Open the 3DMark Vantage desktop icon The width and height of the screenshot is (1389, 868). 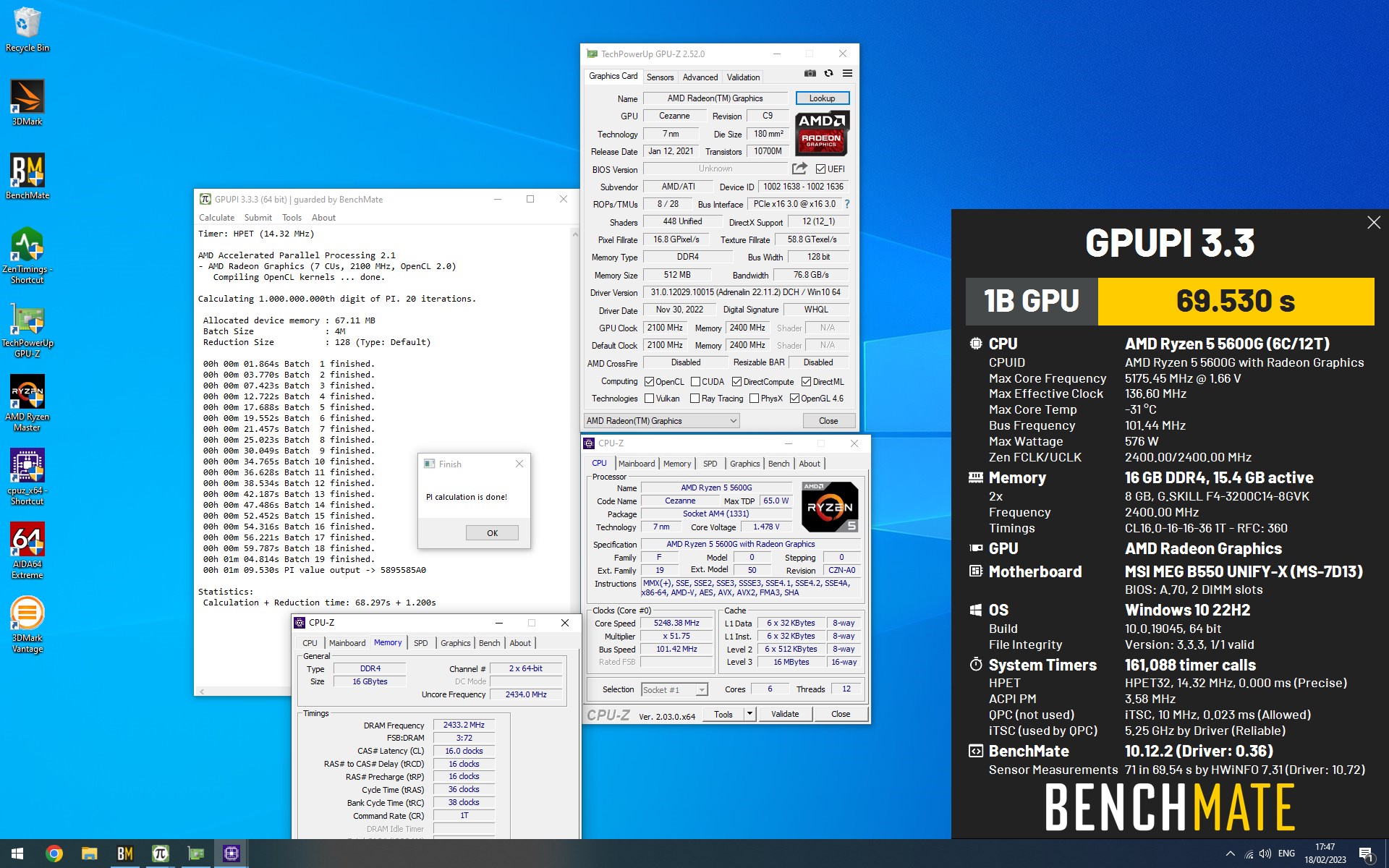27,624
